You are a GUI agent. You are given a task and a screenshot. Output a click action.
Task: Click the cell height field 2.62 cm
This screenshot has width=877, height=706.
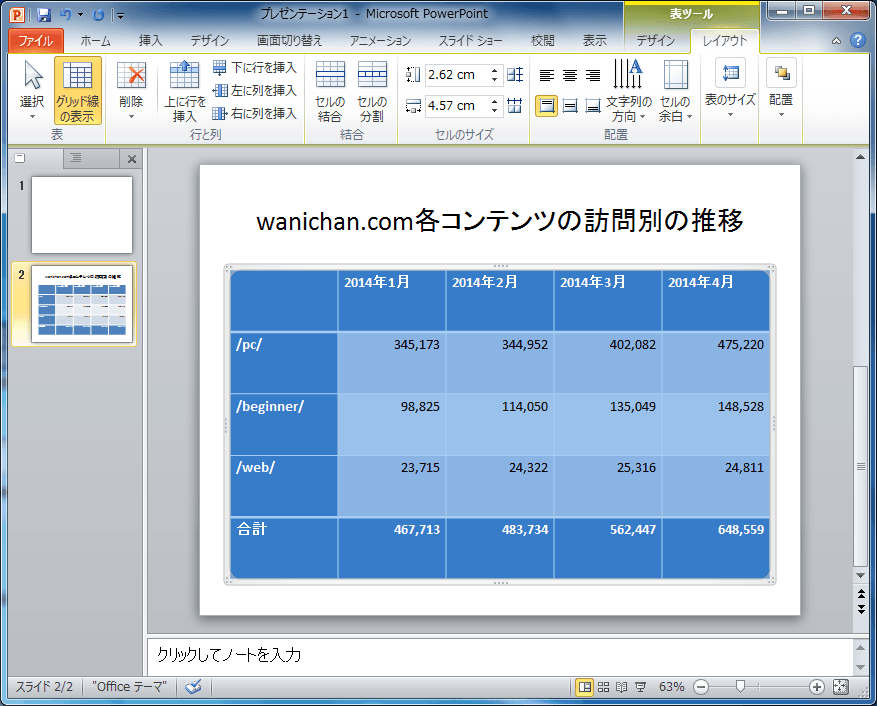pyautogui.click(x=457, y=74)
